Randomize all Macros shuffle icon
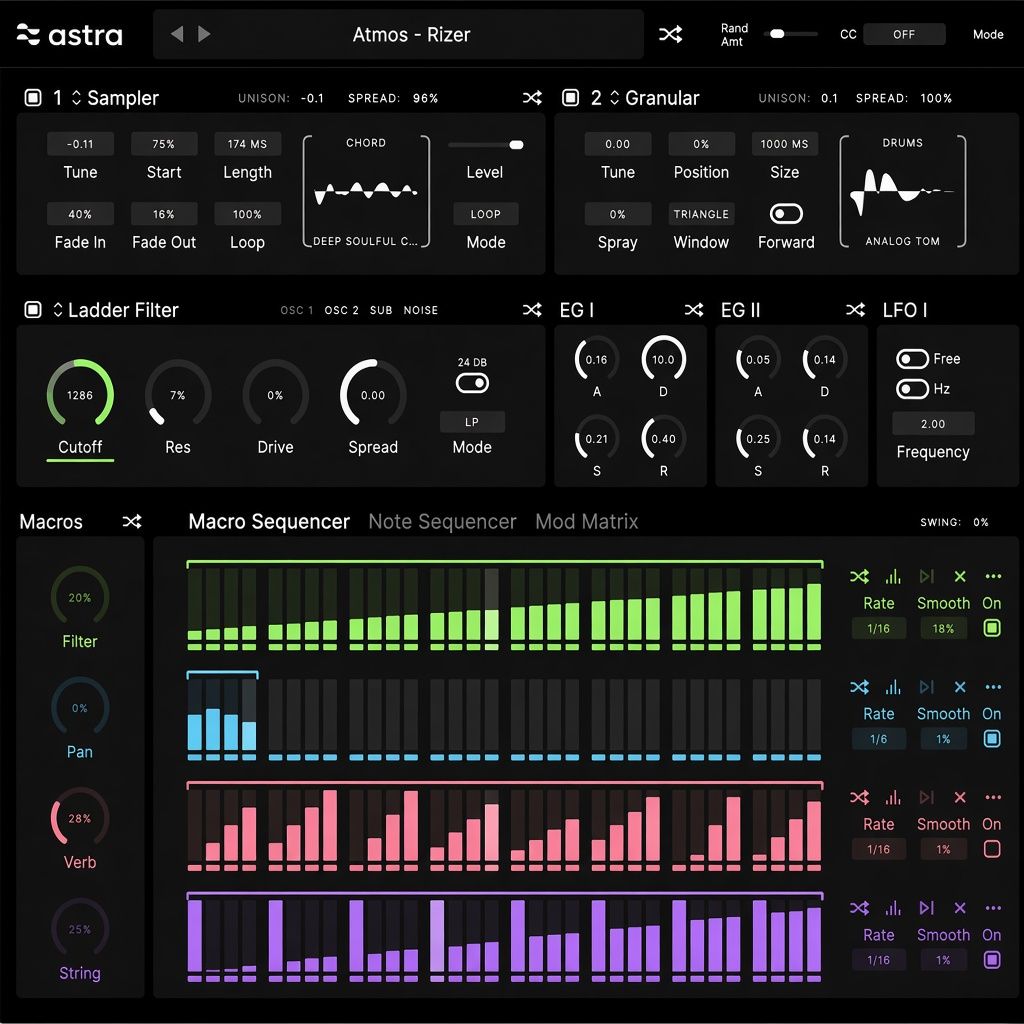This screenshot has height=1024, width=1024. (132, 521)
